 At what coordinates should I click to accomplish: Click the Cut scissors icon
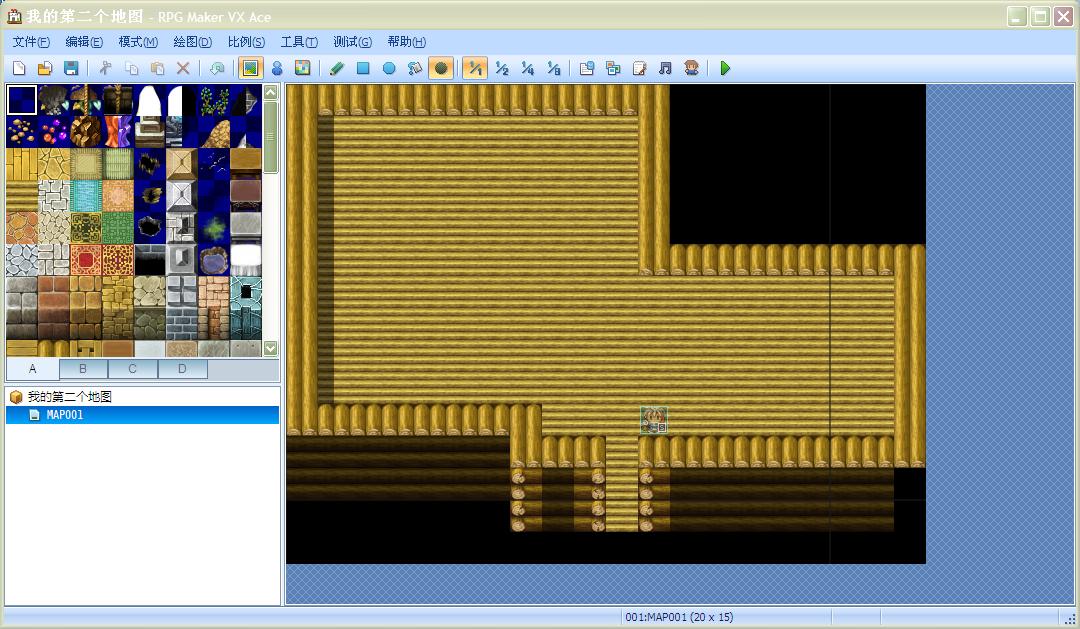[105, 68]
